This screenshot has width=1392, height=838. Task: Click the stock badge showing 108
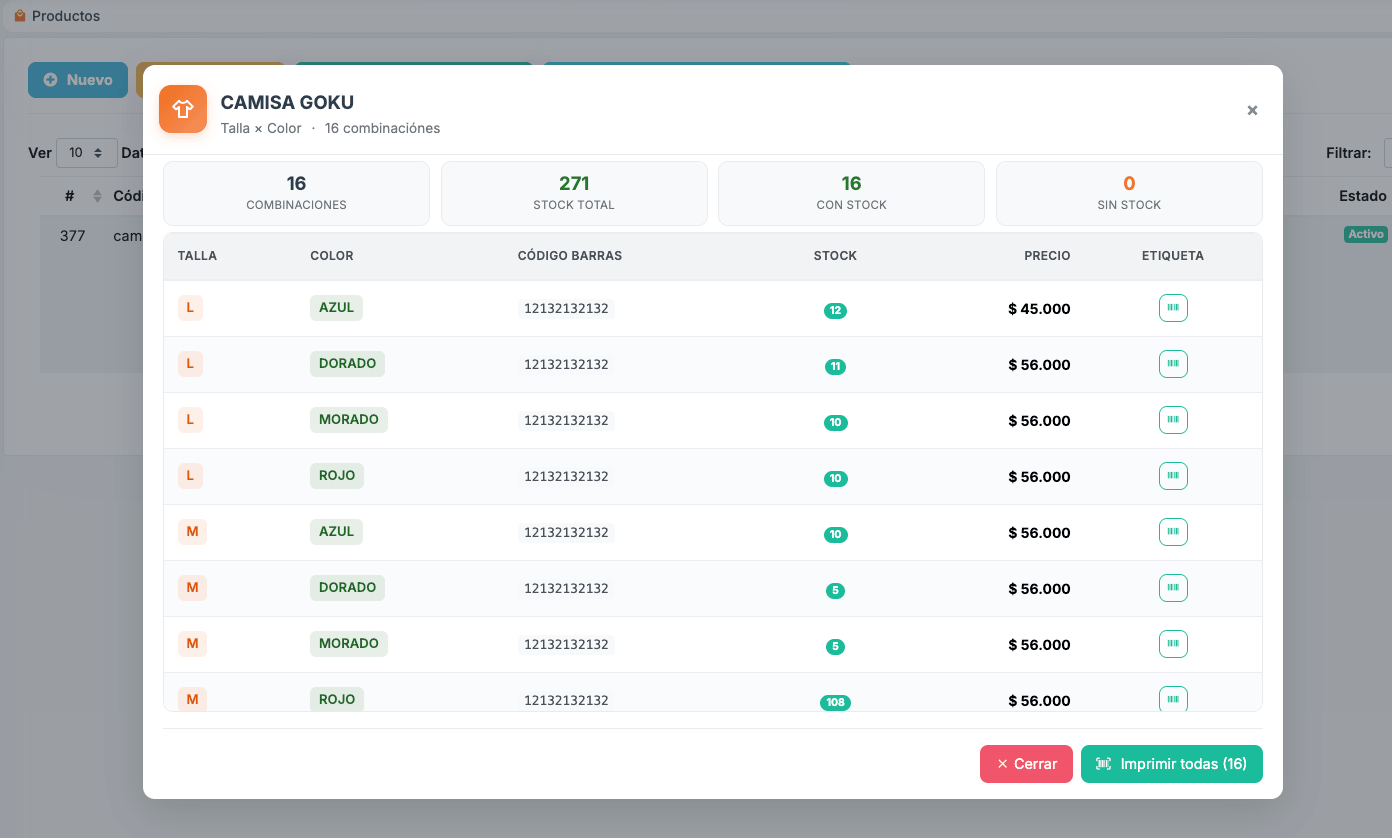point(835,703)
